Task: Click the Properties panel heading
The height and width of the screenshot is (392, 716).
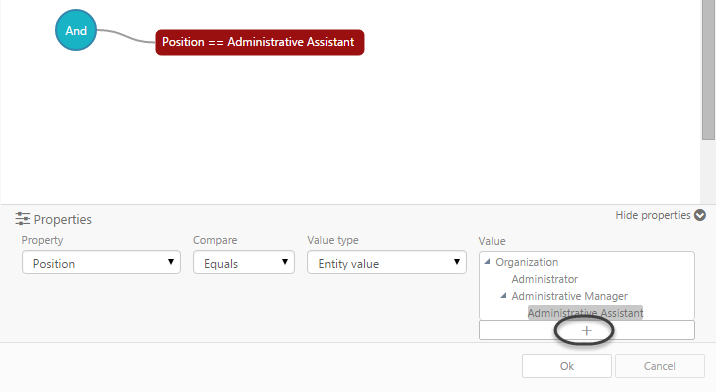Action: pos(63,219)
